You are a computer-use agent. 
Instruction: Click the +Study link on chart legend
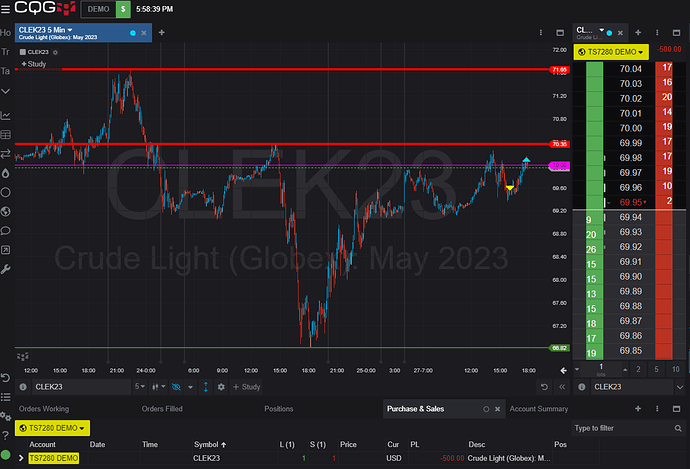[x=34, y=64]
